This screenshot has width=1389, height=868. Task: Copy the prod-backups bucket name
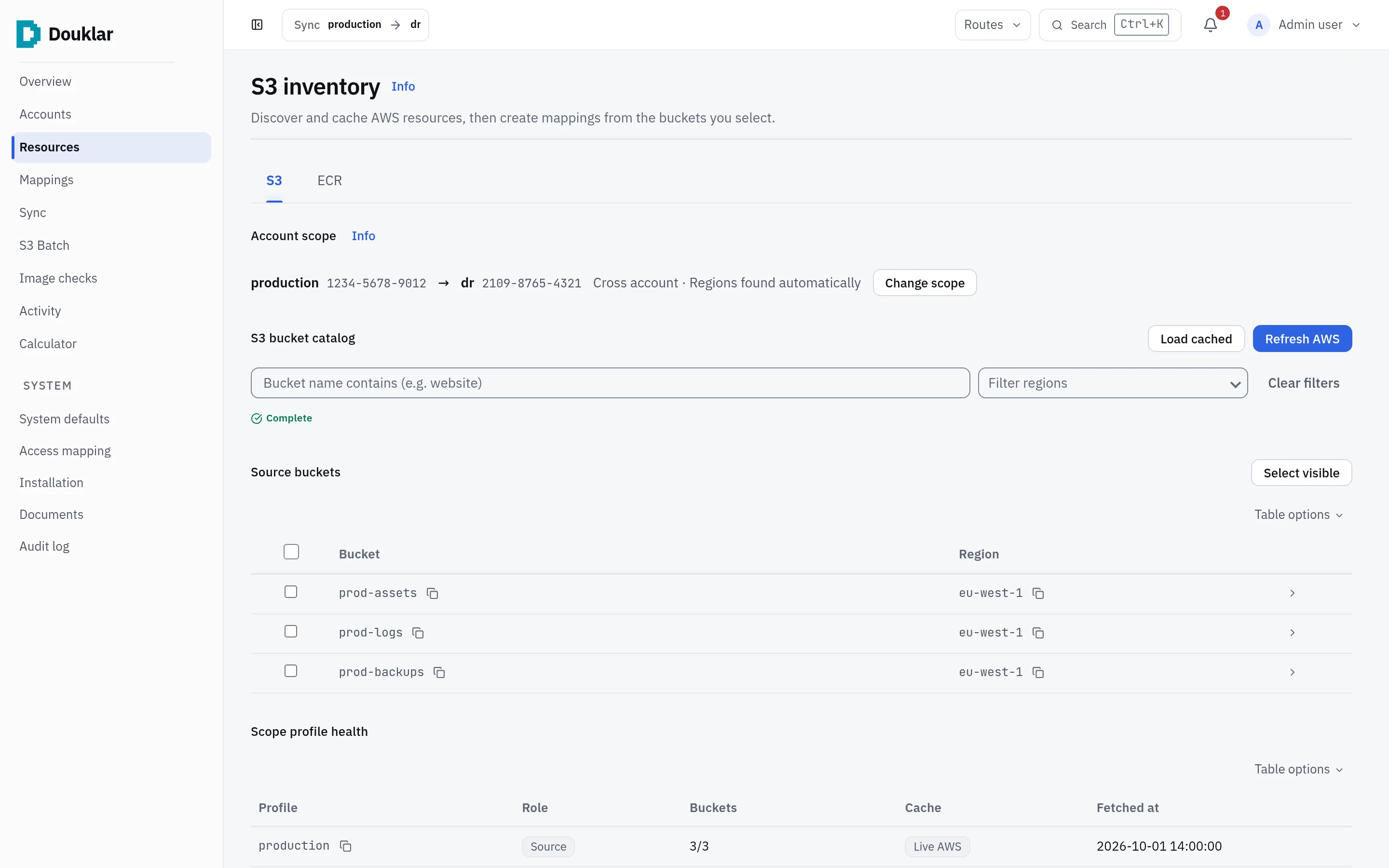(x=439, y=672)
